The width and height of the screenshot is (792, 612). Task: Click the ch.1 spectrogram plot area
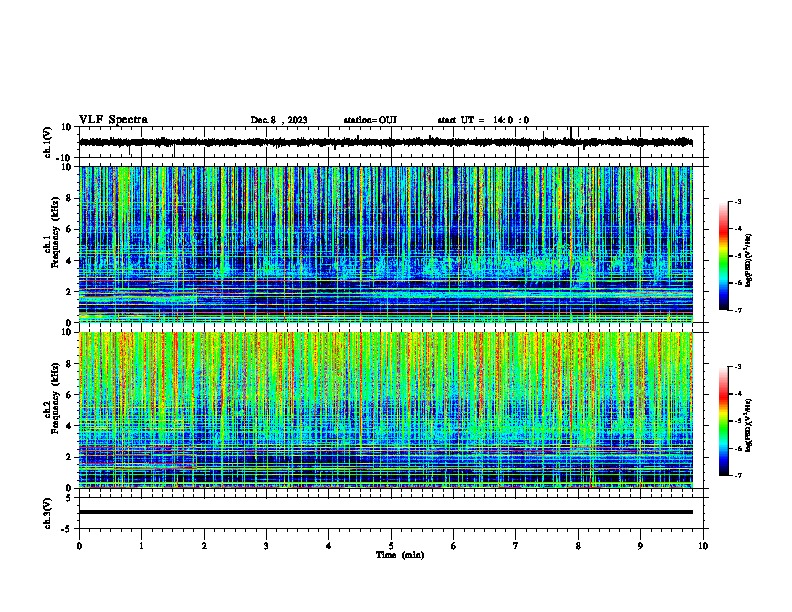pos(386,244)
